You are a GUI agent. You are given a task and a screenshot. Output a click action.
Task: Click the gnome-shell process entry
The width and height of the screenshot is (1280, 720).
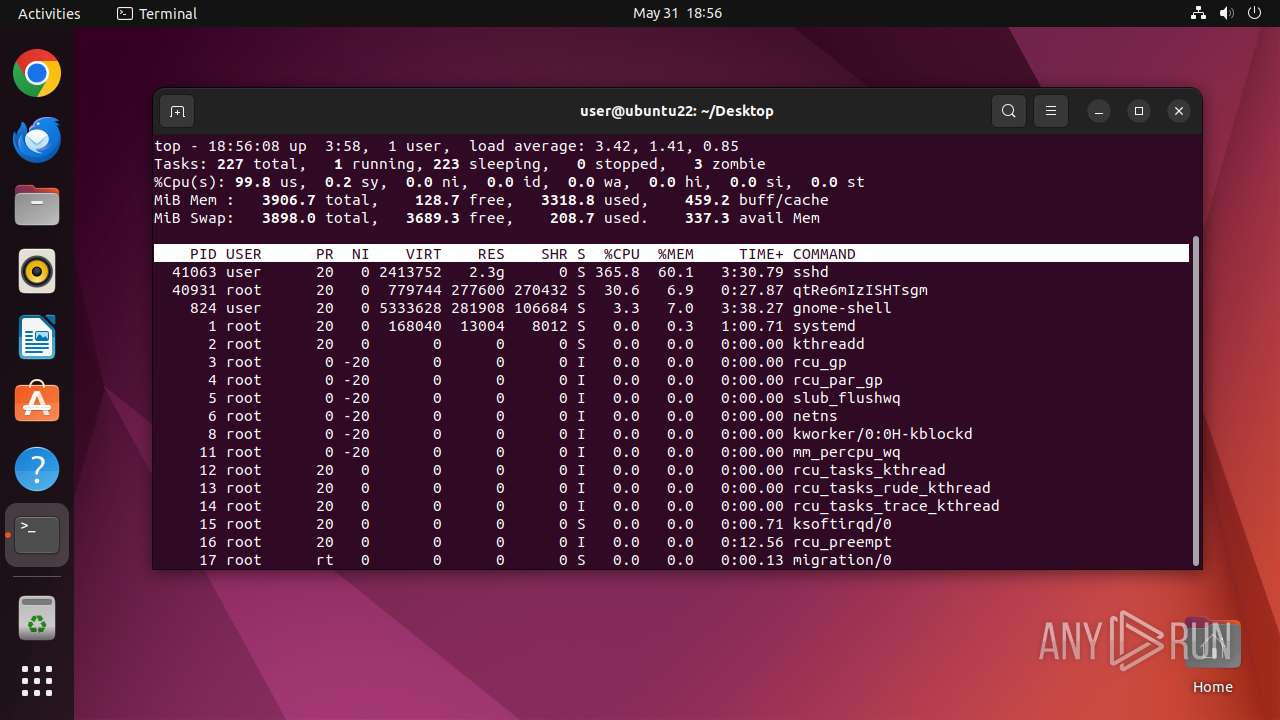842,308
